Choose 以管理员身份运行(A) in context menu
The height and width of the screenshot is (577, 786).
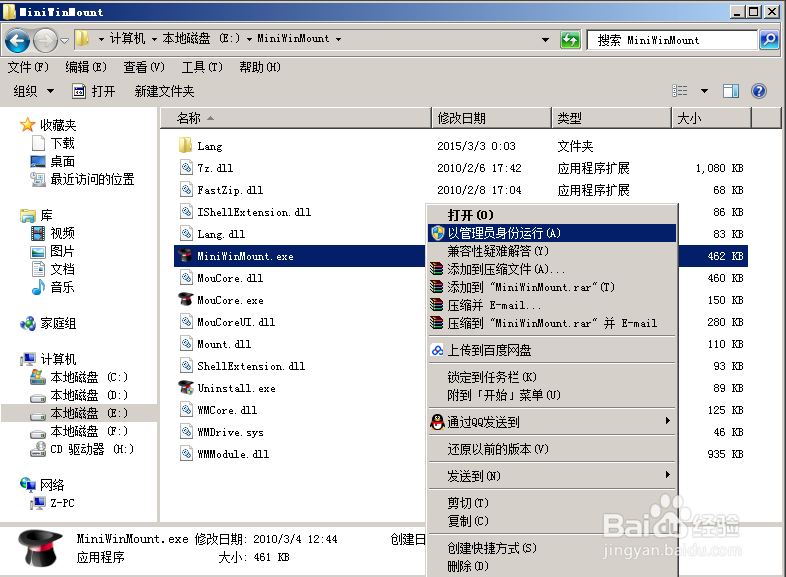pyautogui.click(x=552, y=233)
